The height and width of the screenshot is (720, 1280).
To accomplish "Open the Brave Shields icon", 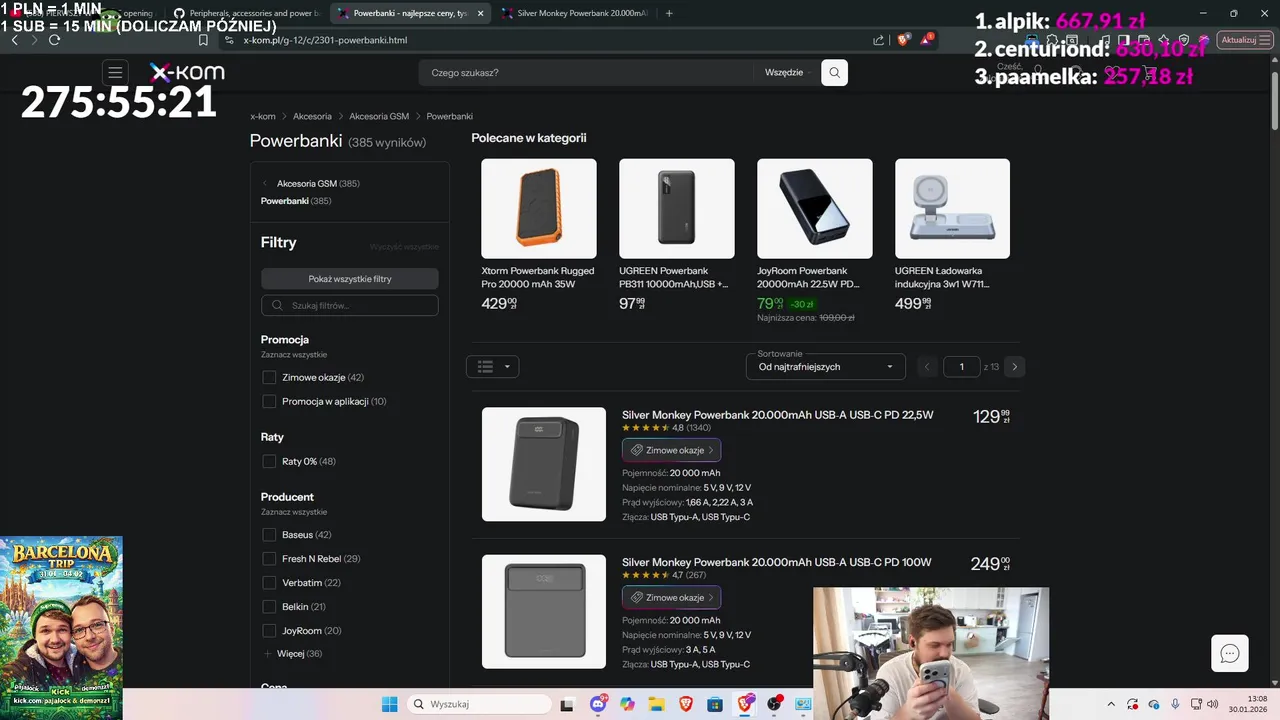I will point(903,40).
